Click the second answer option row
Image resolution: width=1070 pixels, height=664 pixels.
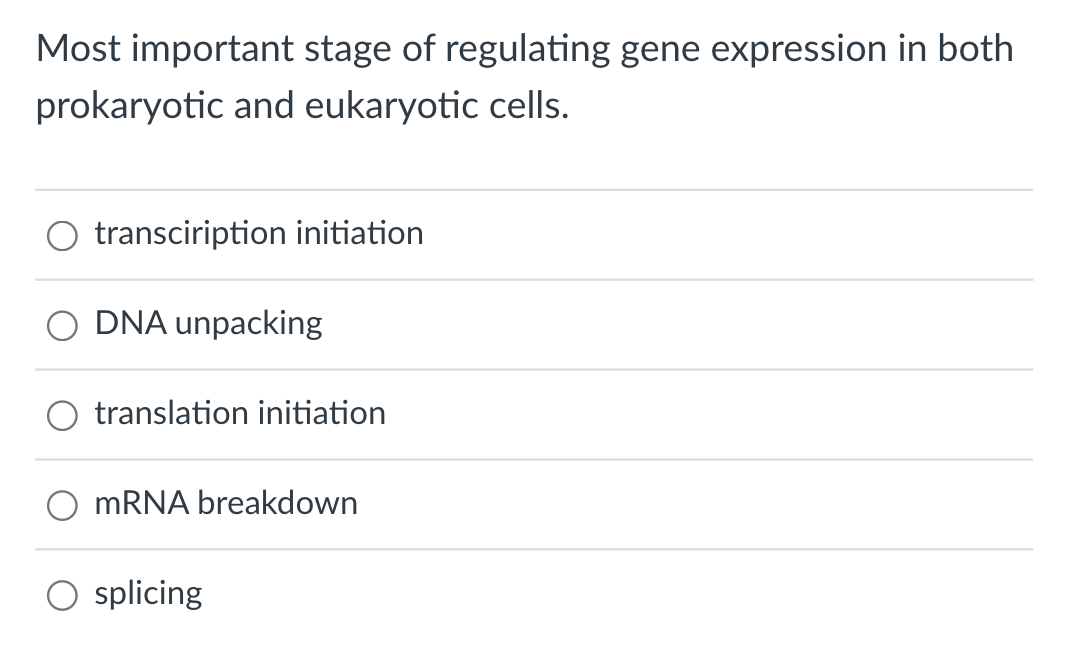click(x=535, y=324)
